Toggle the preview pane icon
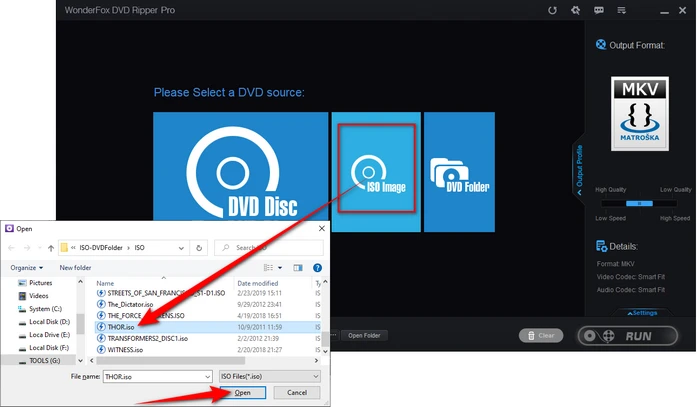Viewport: 700px width, 407px height. (x=298, y=268)
